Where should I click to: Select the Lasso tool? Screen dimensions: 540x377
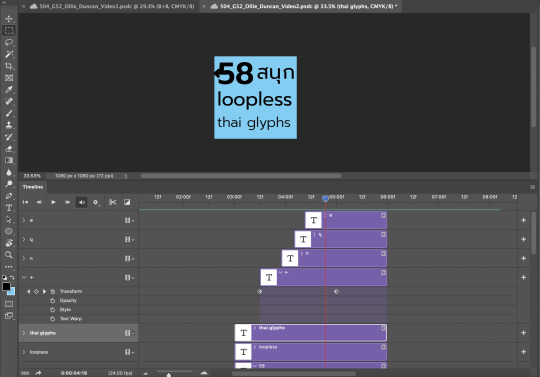9,42
